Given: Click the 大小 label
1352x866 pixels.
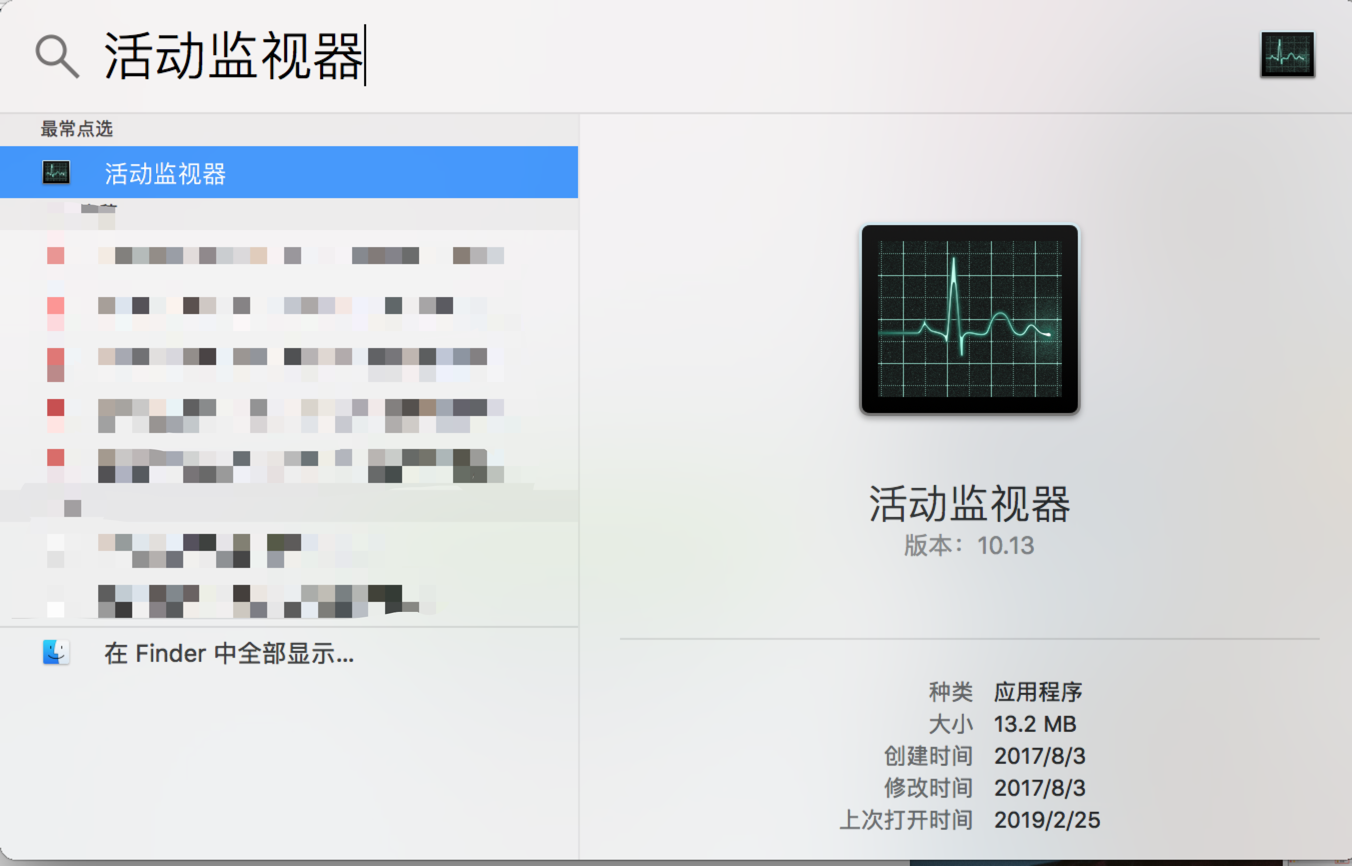Looking at the screenshot, I should pos(950,724).
